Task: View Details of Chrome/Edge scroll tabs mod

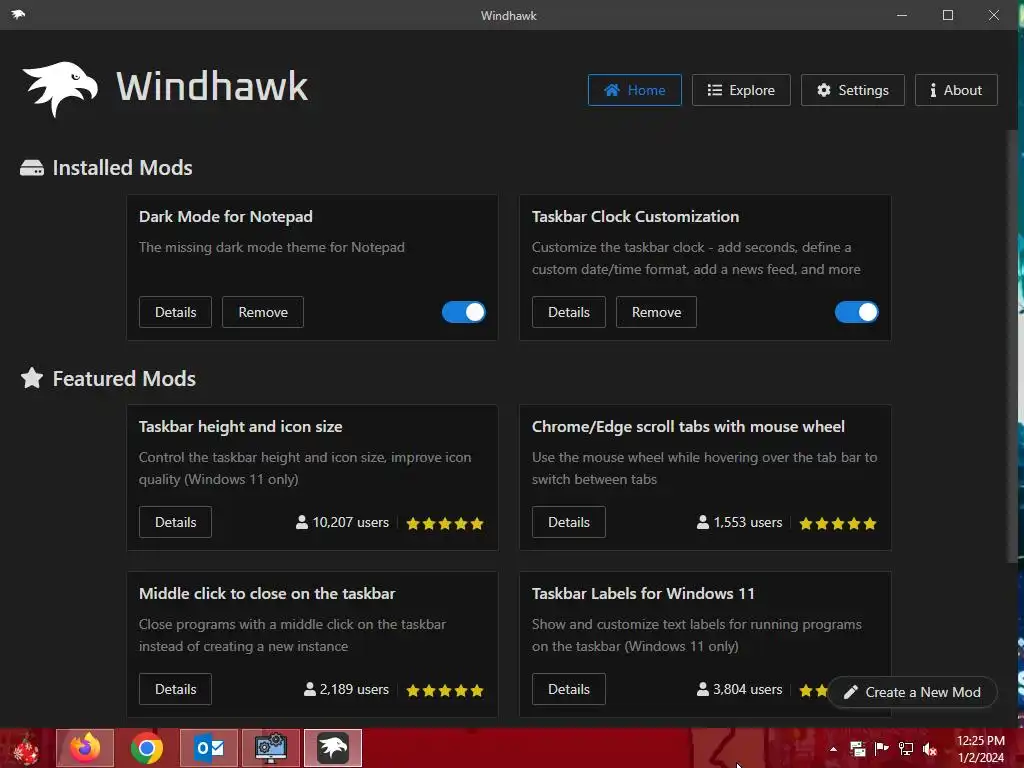Action: (x=568, y=522)
